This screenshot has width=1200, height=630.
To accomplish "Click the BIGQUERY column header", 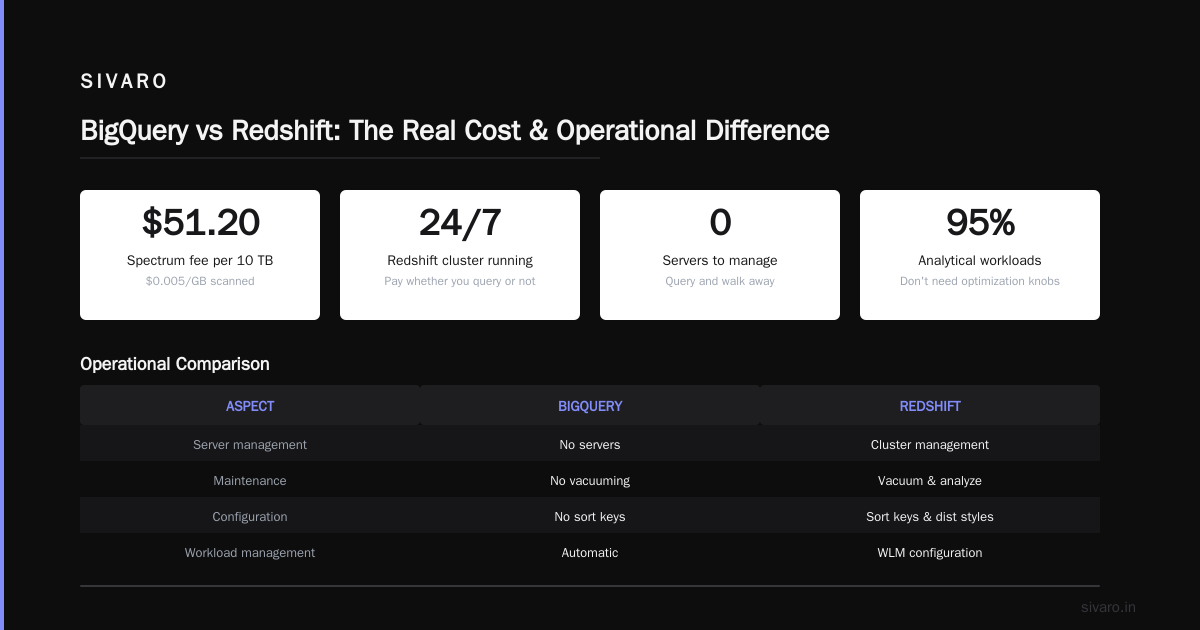I will tap(590, 406).
